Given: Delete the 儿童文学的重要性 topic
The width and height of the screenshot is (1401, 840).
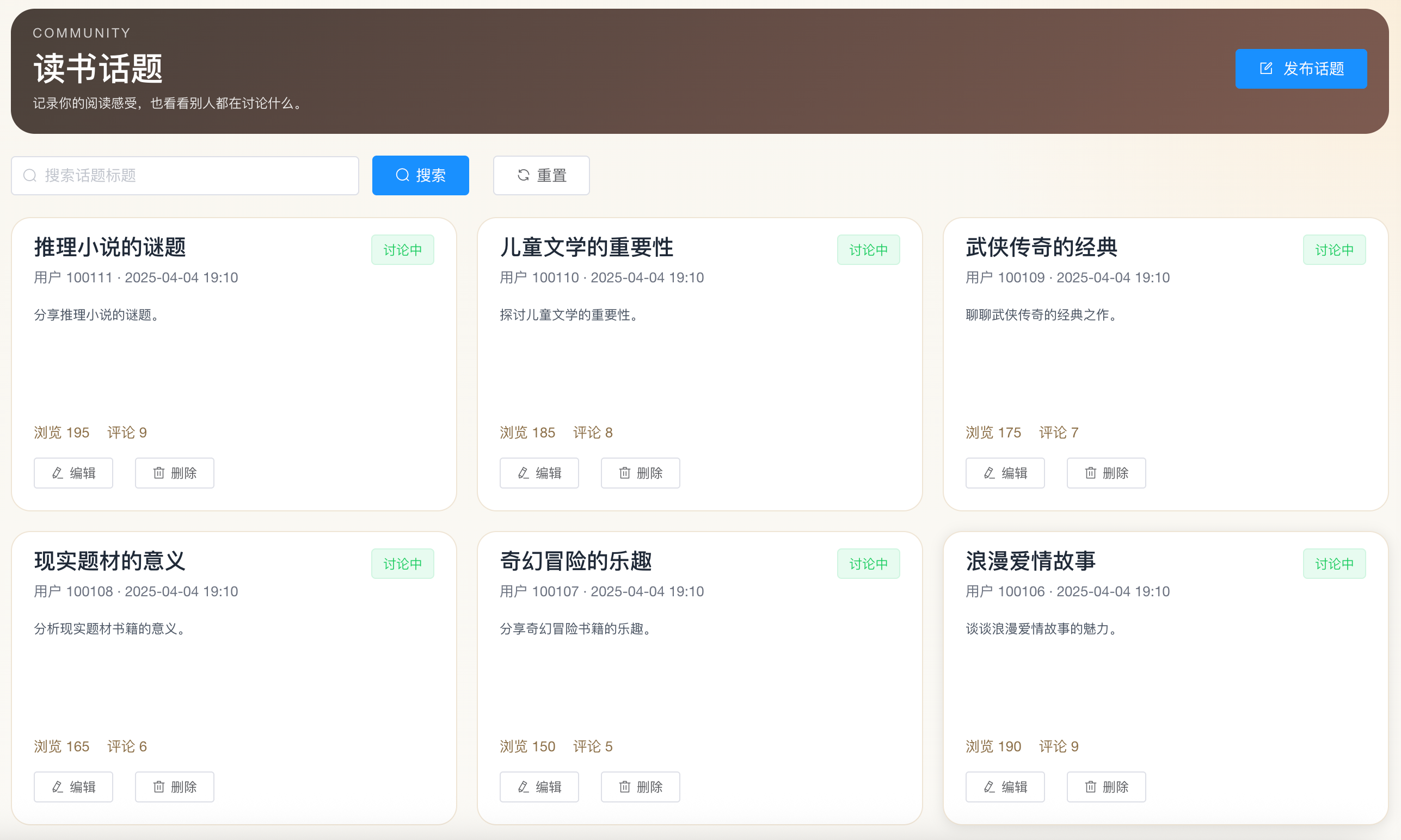Looking at the screenshot, I should coord(640,473).
